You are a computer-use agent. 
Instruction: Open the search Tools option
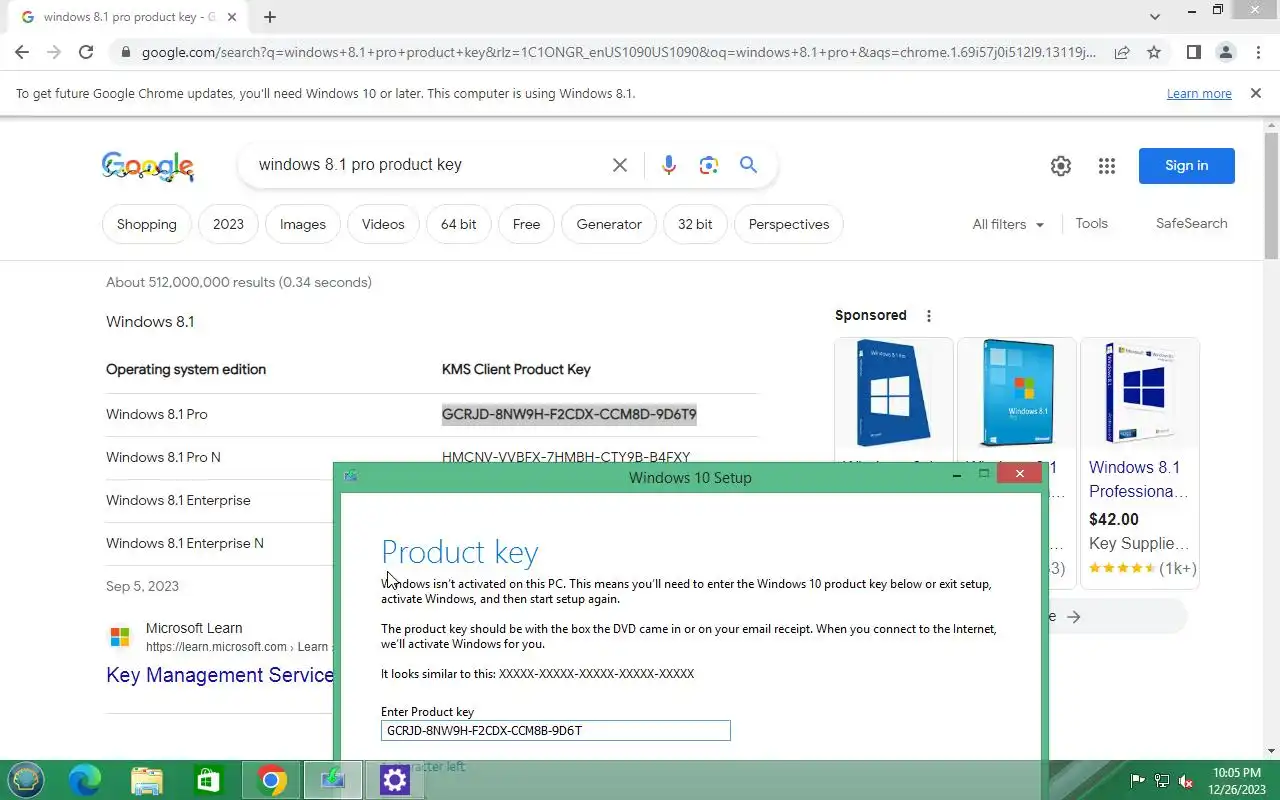tap(1091, 223)
